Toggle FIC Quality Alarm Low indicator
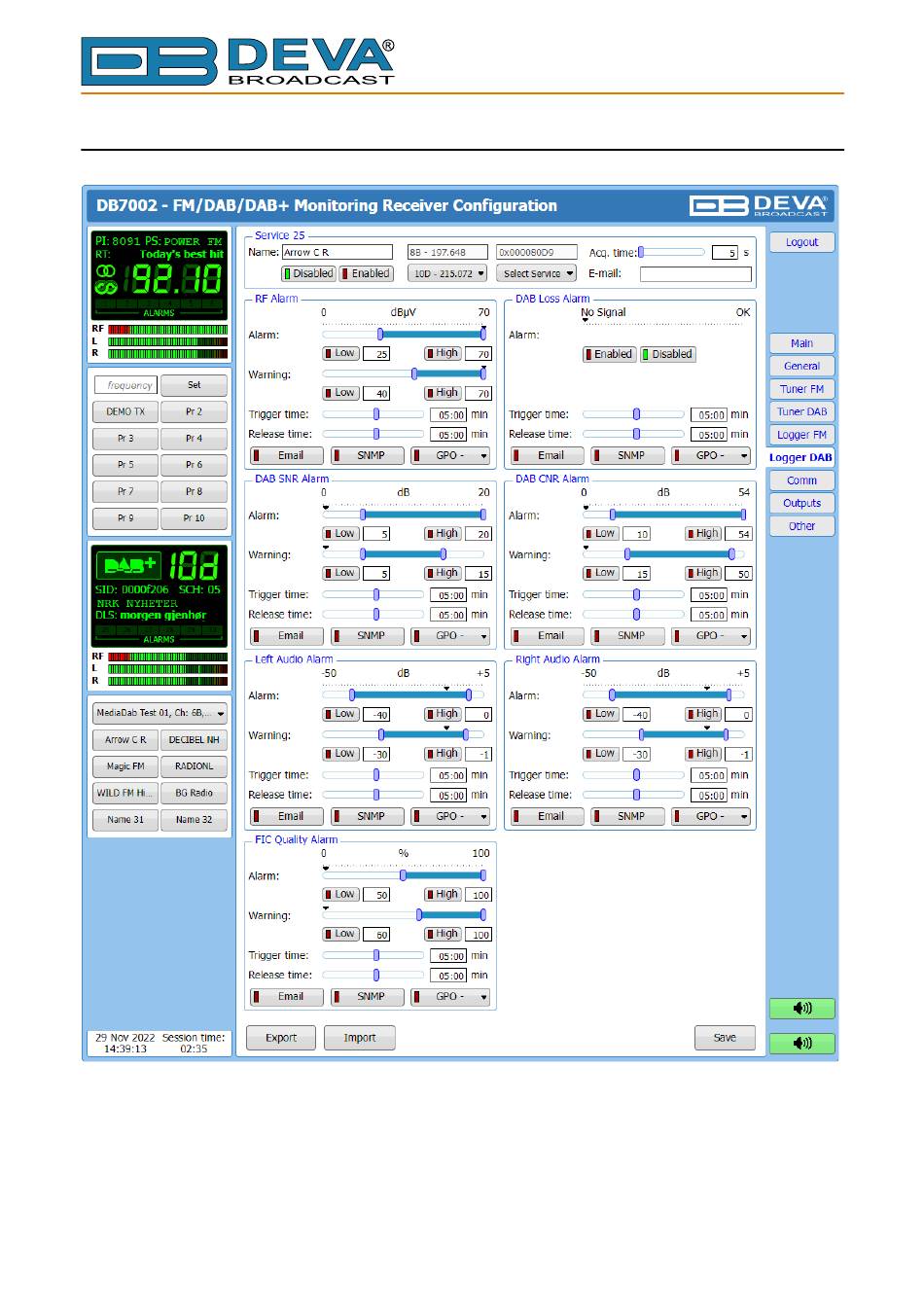Image resolution: width=924 pixels, height=1316 pixels. tap(340, 895)
